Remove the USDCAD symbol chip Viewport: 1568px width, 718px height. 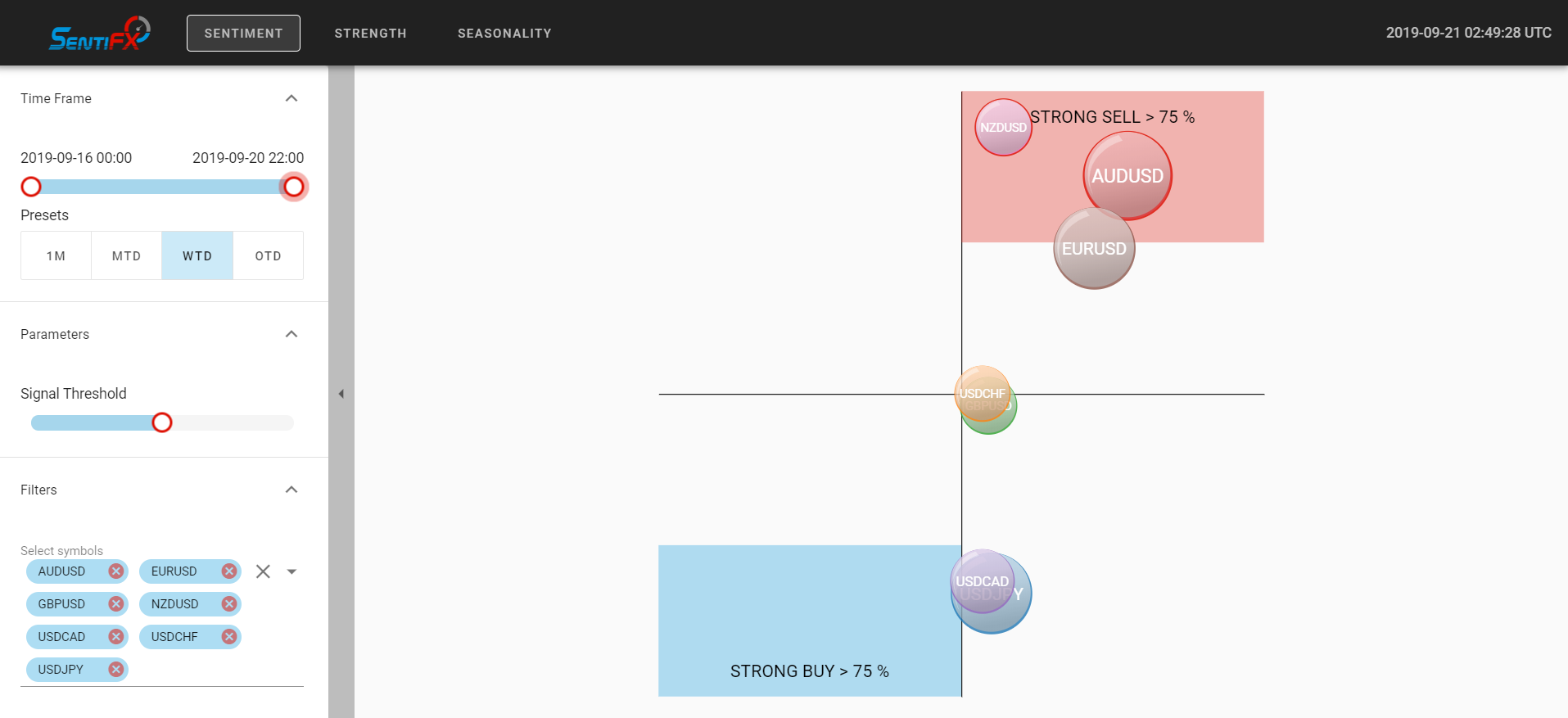click(x=116, y=637)
